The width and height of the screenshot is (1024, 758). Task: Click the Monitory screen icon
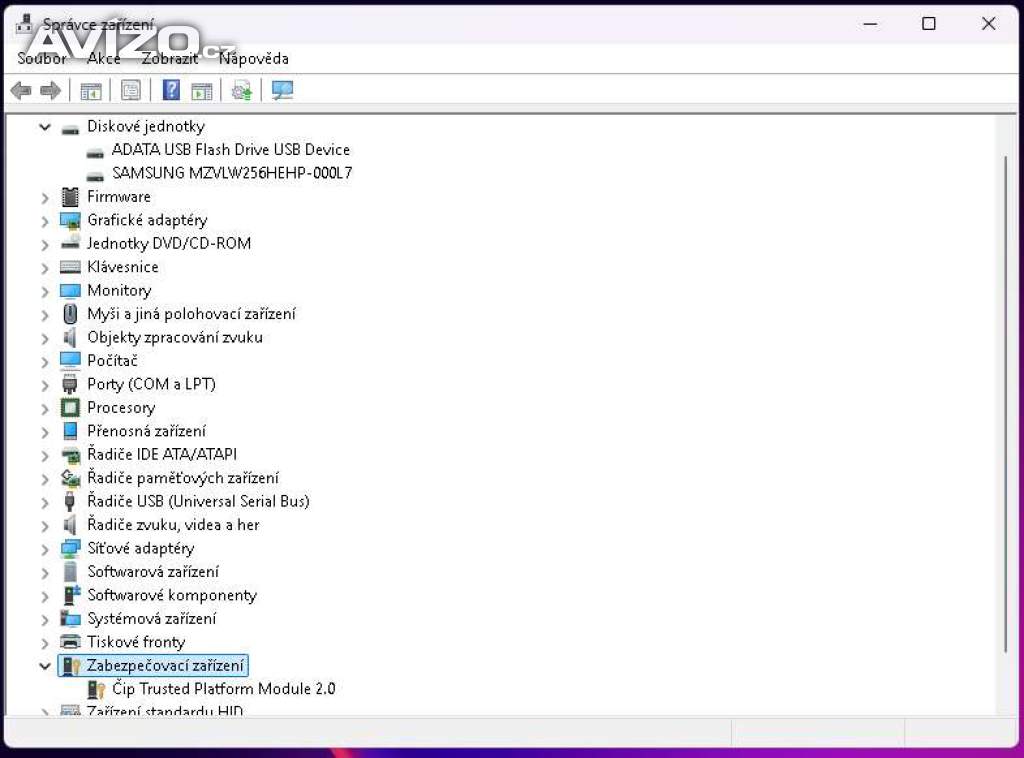pos(70,291)
